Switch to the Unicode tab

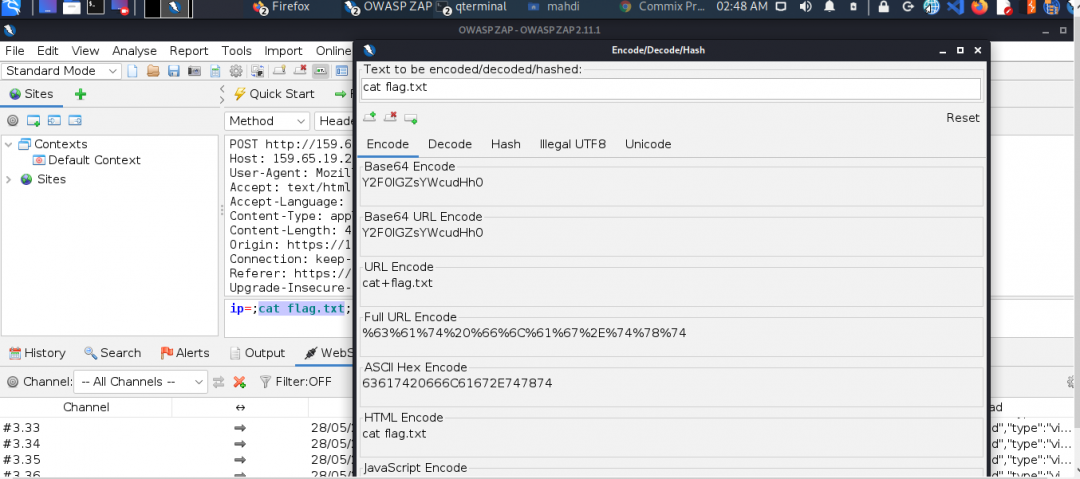tap(648, 144)
